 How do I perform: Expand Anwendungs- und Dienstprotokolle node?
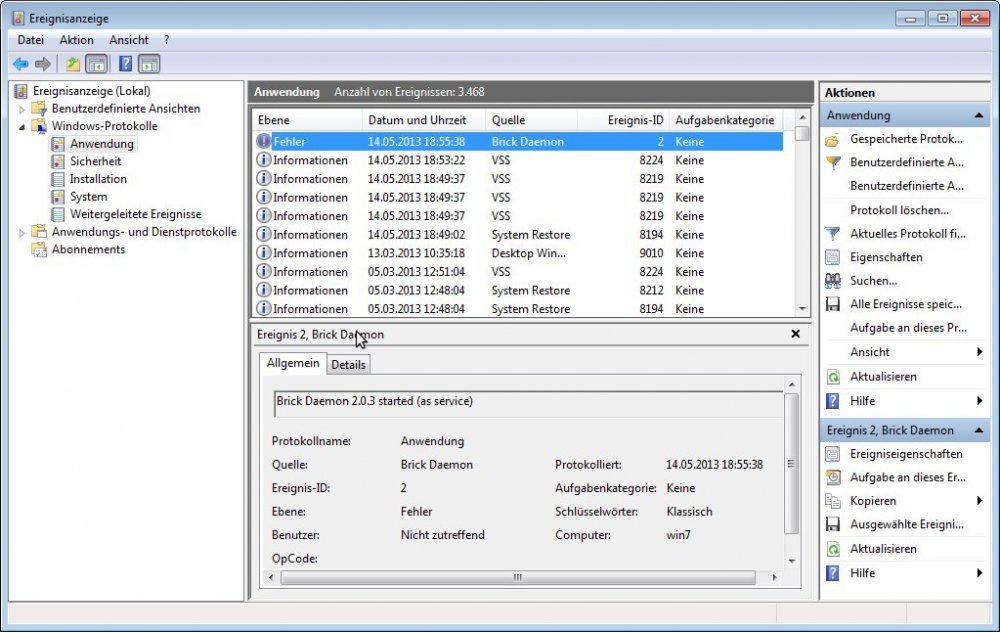click(22, 233)
